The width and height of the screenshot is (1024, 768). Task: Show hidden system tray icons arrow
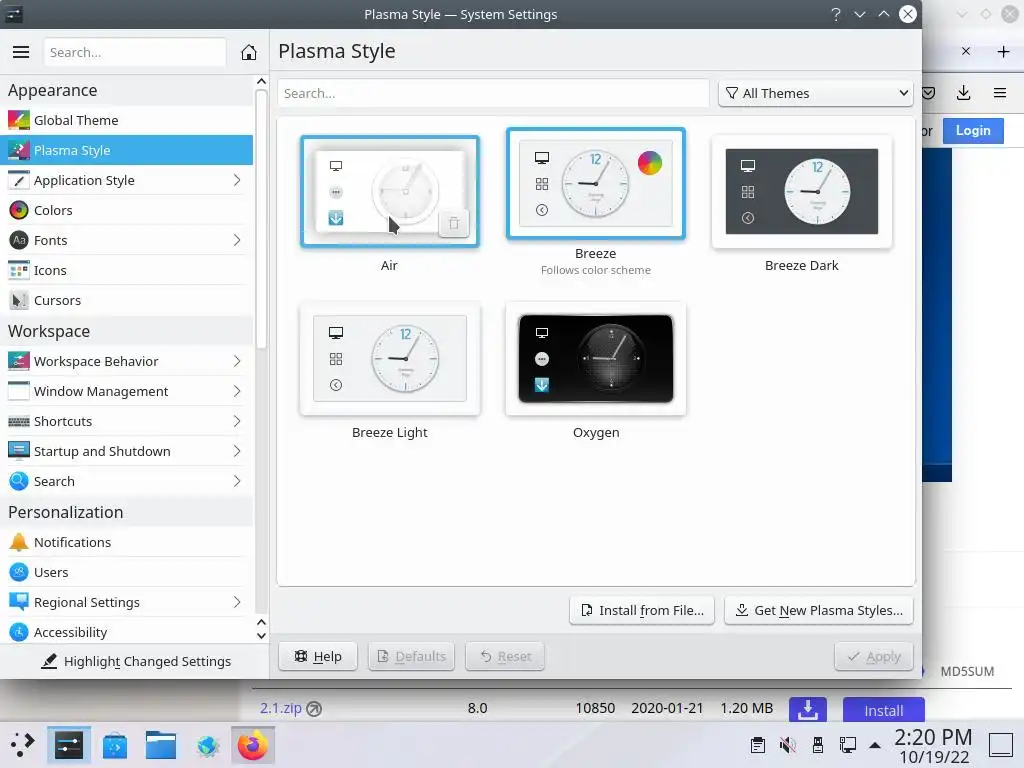point(875,745)
